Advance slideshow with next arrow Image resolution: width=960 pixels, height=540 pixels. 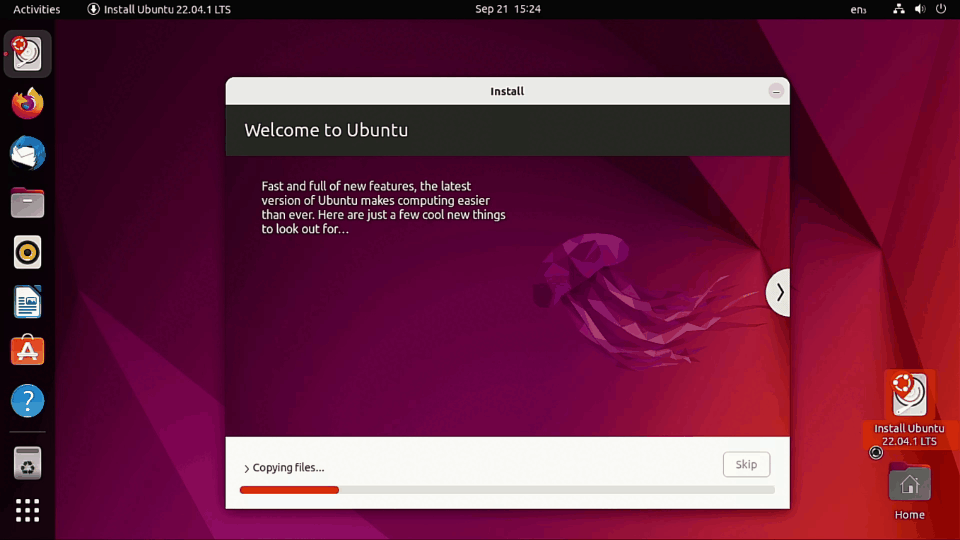(779, 293)
